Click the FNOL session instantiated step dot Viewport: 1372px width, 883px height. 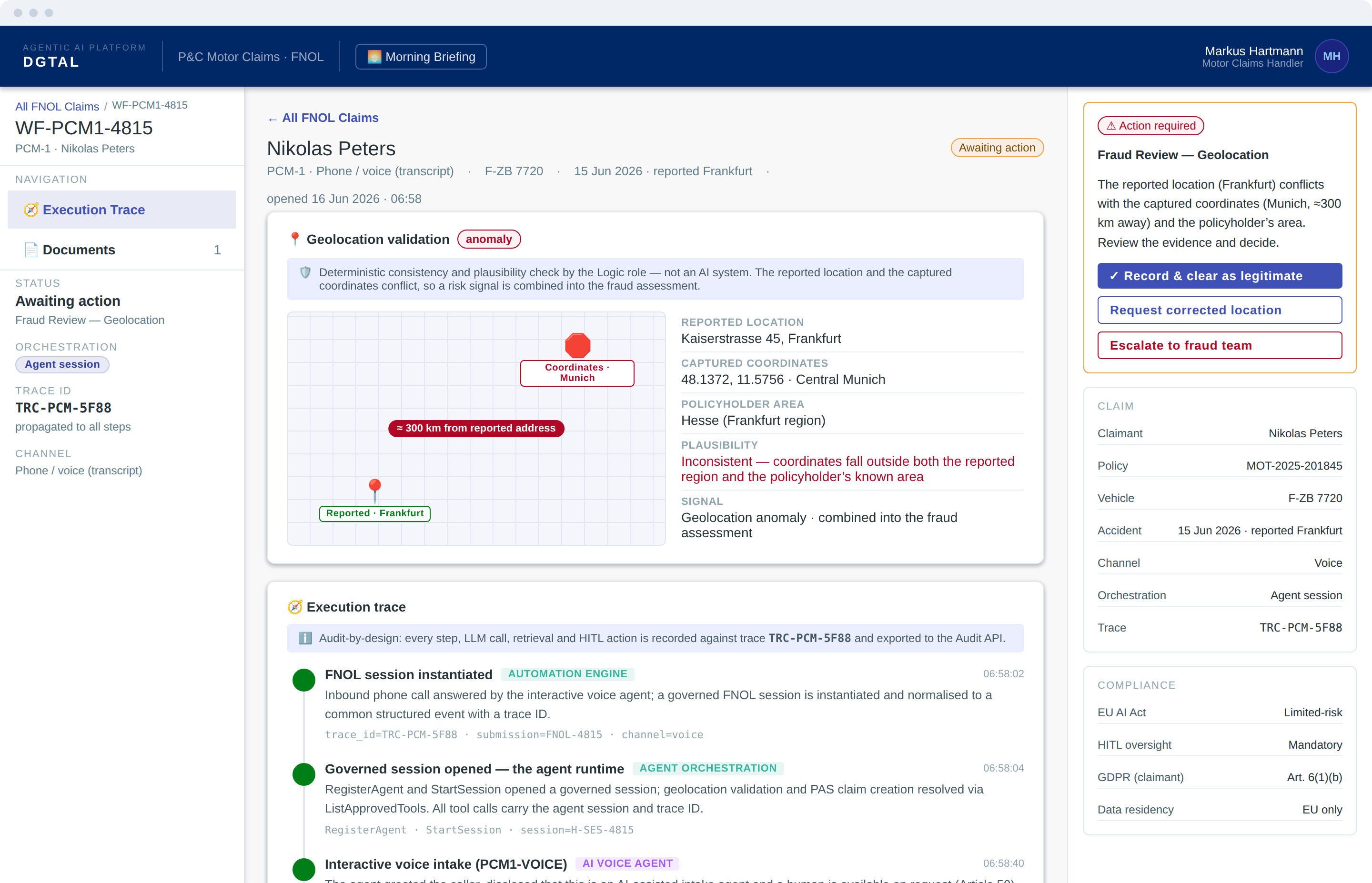(304, 680)
